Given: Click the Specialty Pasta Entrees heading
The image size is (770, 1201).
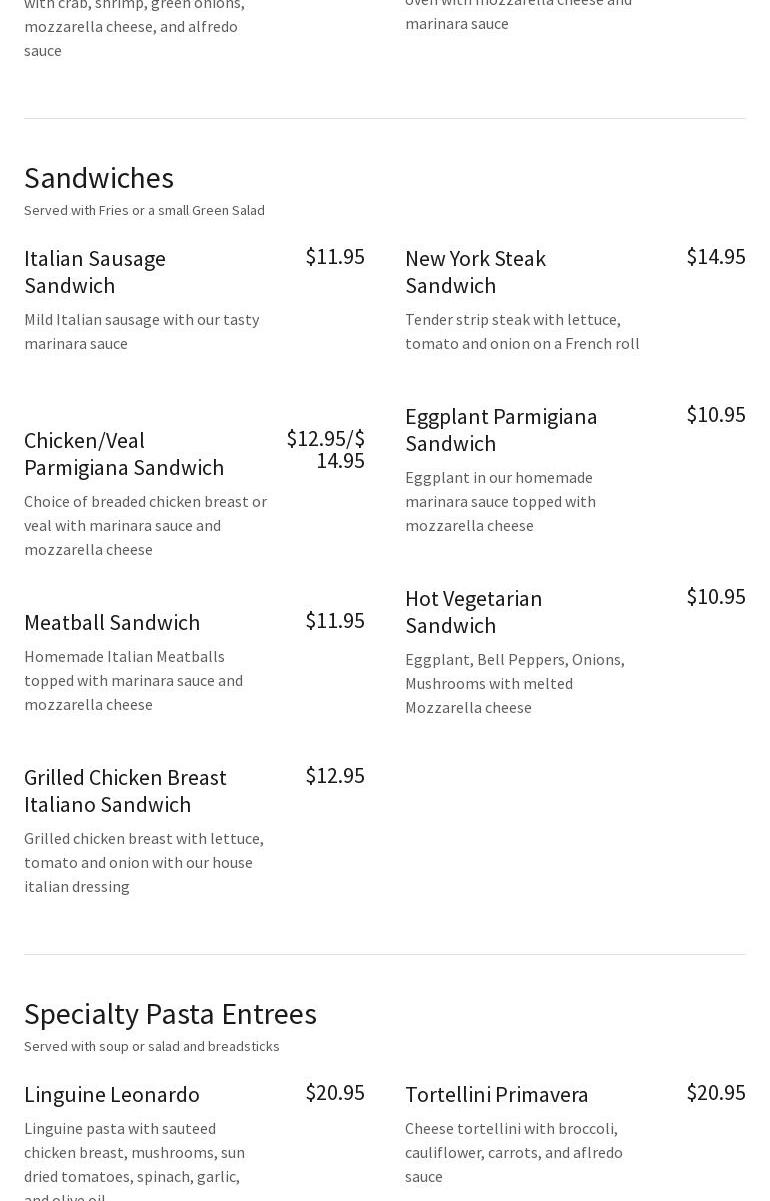Looking at the screenshot, I should (170, 1013).
